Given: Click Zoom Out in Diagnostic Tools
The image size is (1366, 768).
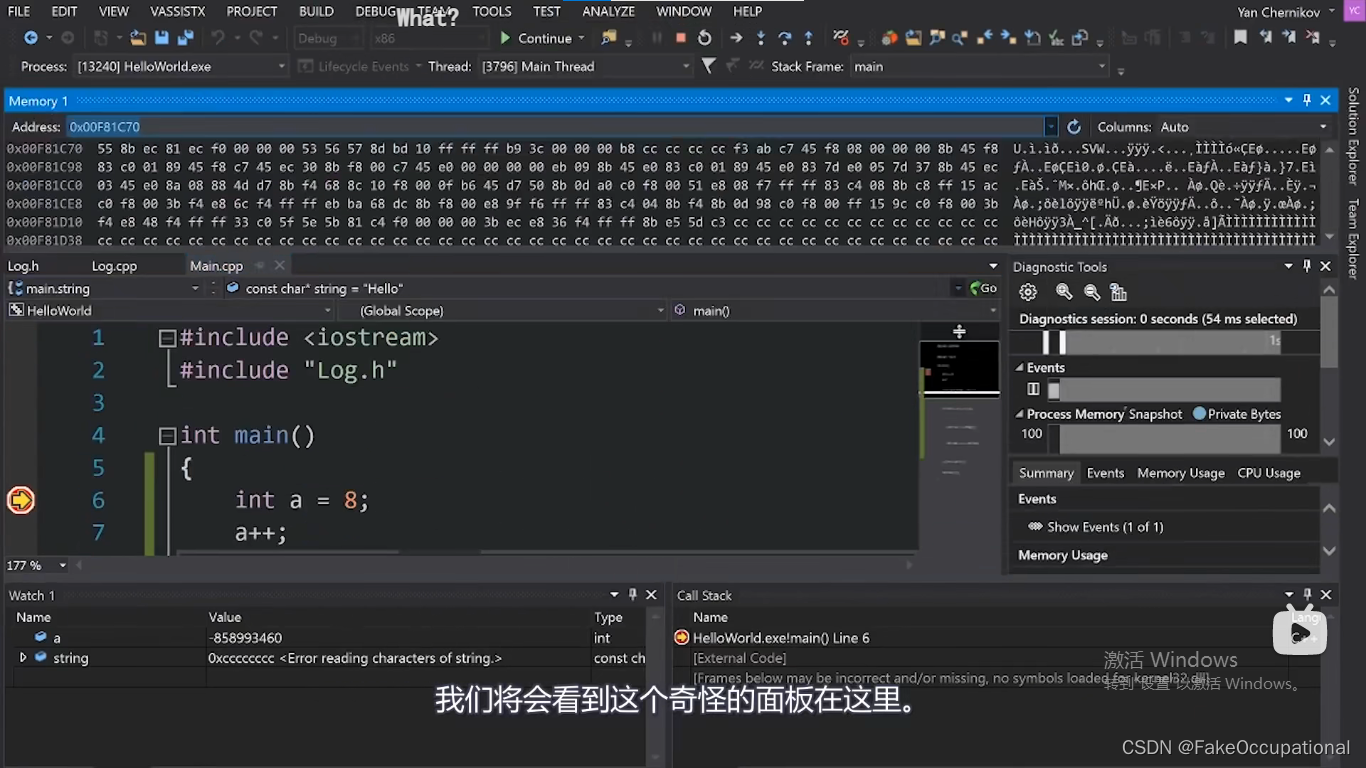Looking at the screenshot, I should (1092, 292).
